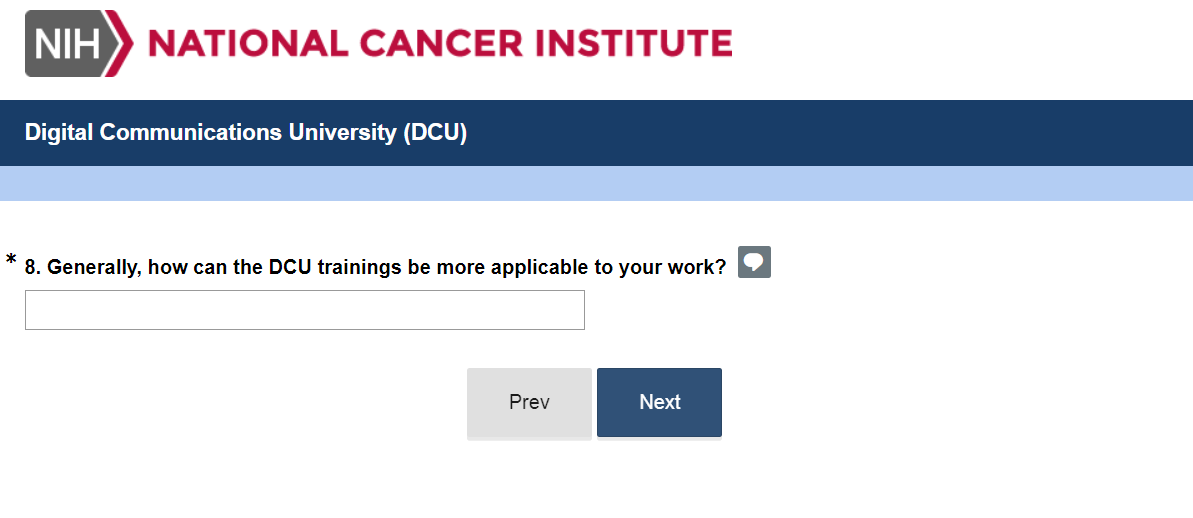Click the light blue bar under the banner
Viewport: 1193px width, 518px height.
596,184
